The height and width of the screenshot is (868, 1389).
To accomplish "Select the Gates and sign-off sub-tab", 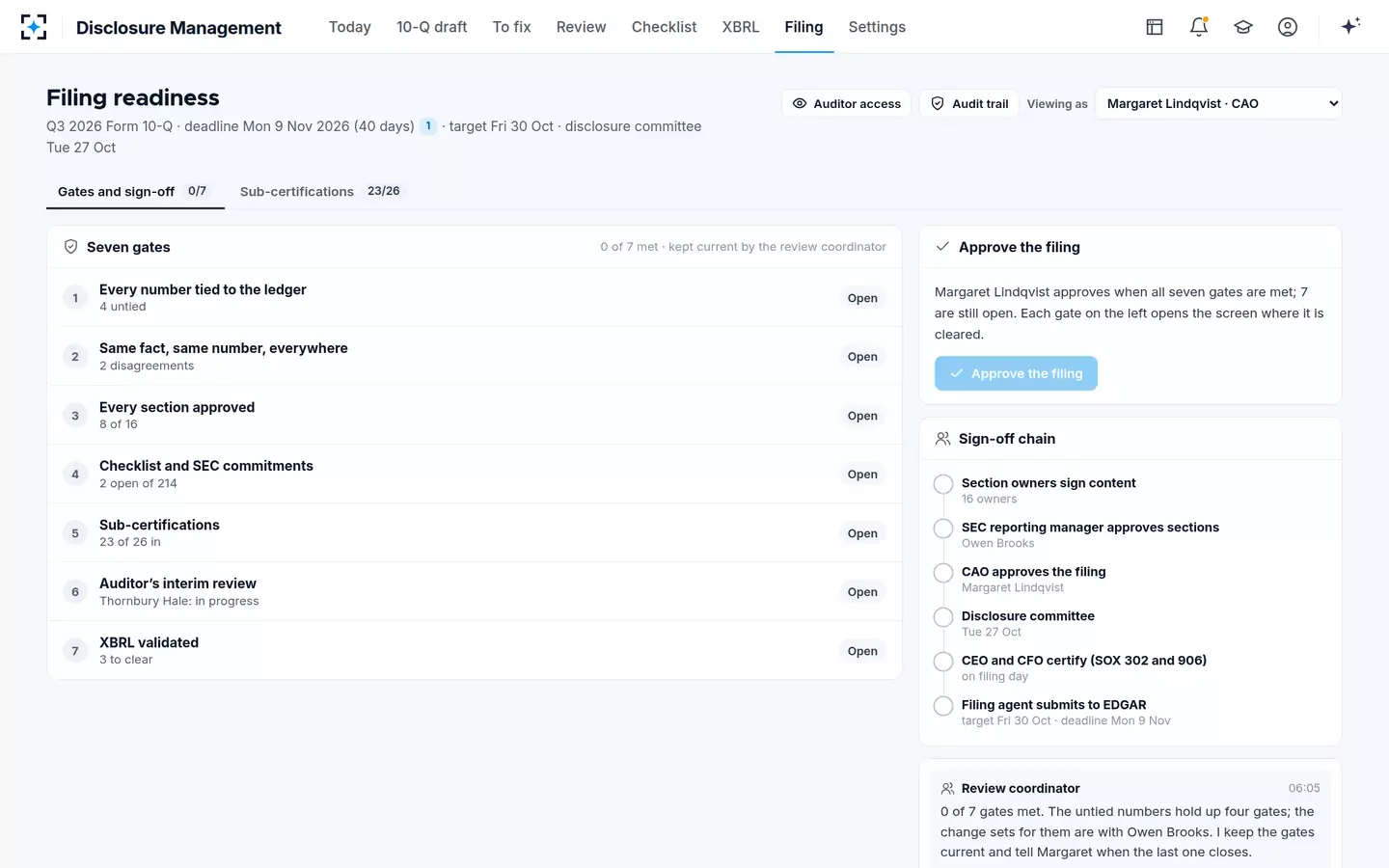I will coord(135,191).
